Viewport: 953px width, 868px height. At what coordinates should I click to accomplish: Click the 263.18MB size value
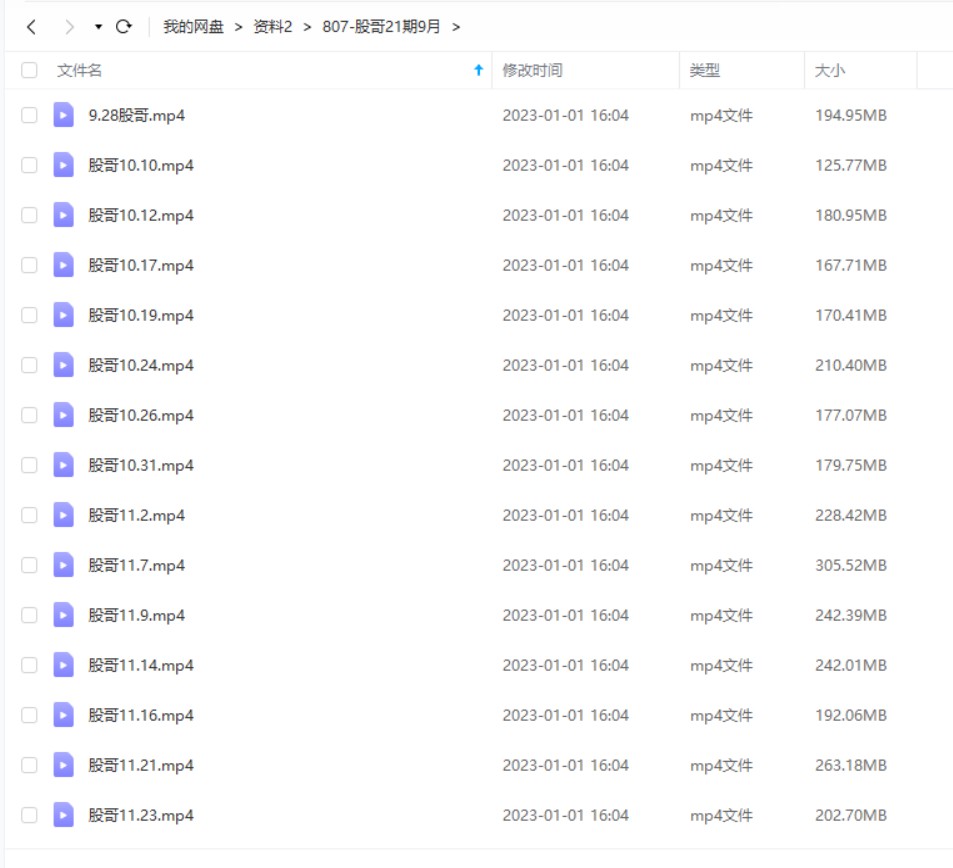(851, 765)
